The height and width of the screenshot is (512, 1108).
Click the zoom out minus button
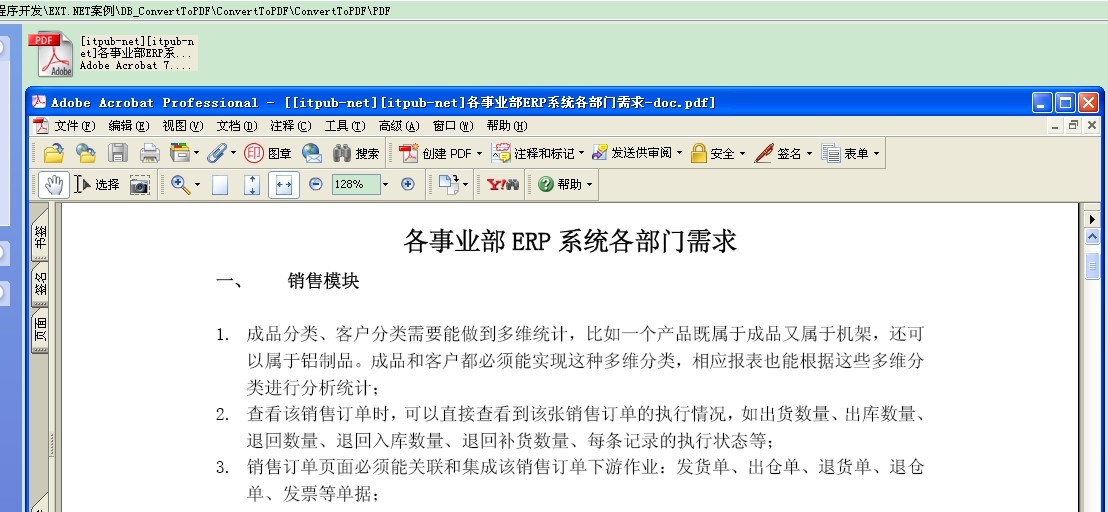pos(316,184)
